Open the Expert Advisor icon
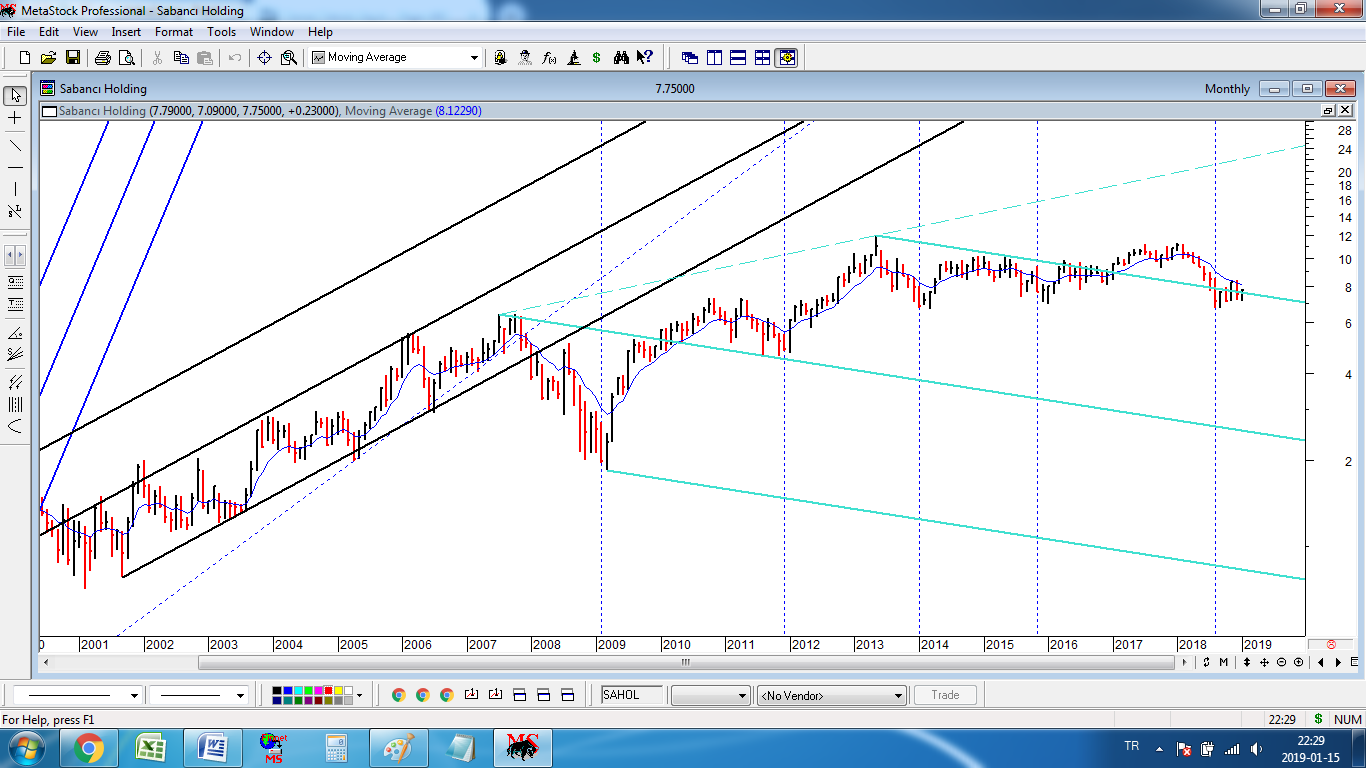Viewport: 1366px width, 768px height. pyautogui.click(x=525, y=57)
